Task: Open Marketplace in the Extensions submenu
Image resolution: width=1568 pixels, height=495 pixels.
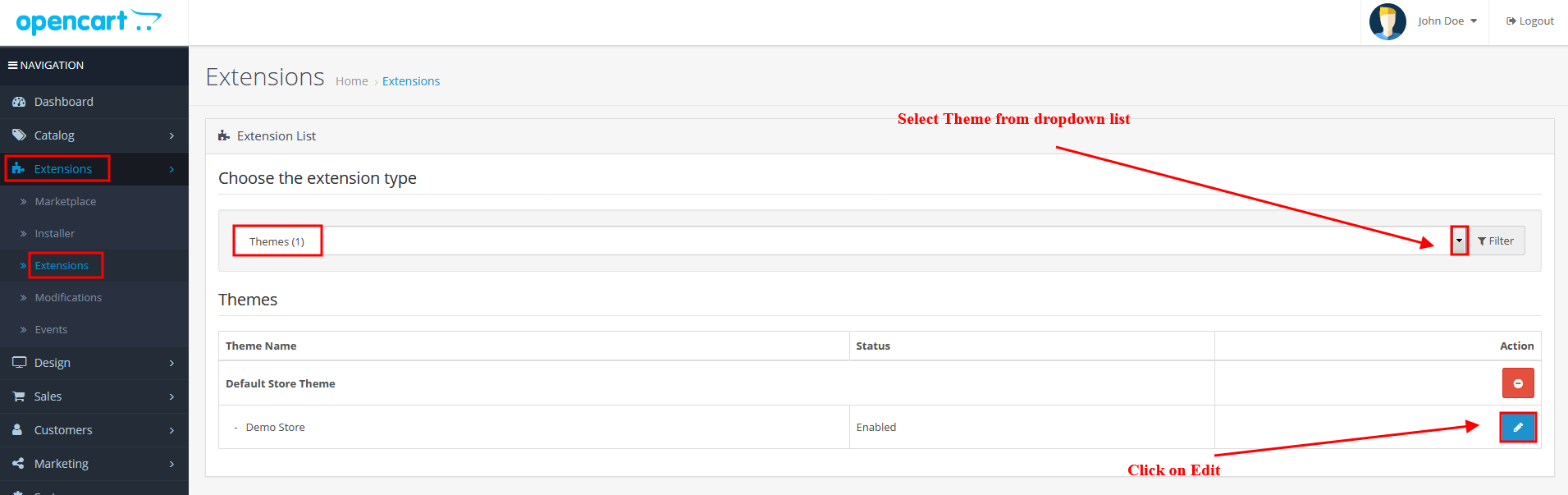Action: 66,201
